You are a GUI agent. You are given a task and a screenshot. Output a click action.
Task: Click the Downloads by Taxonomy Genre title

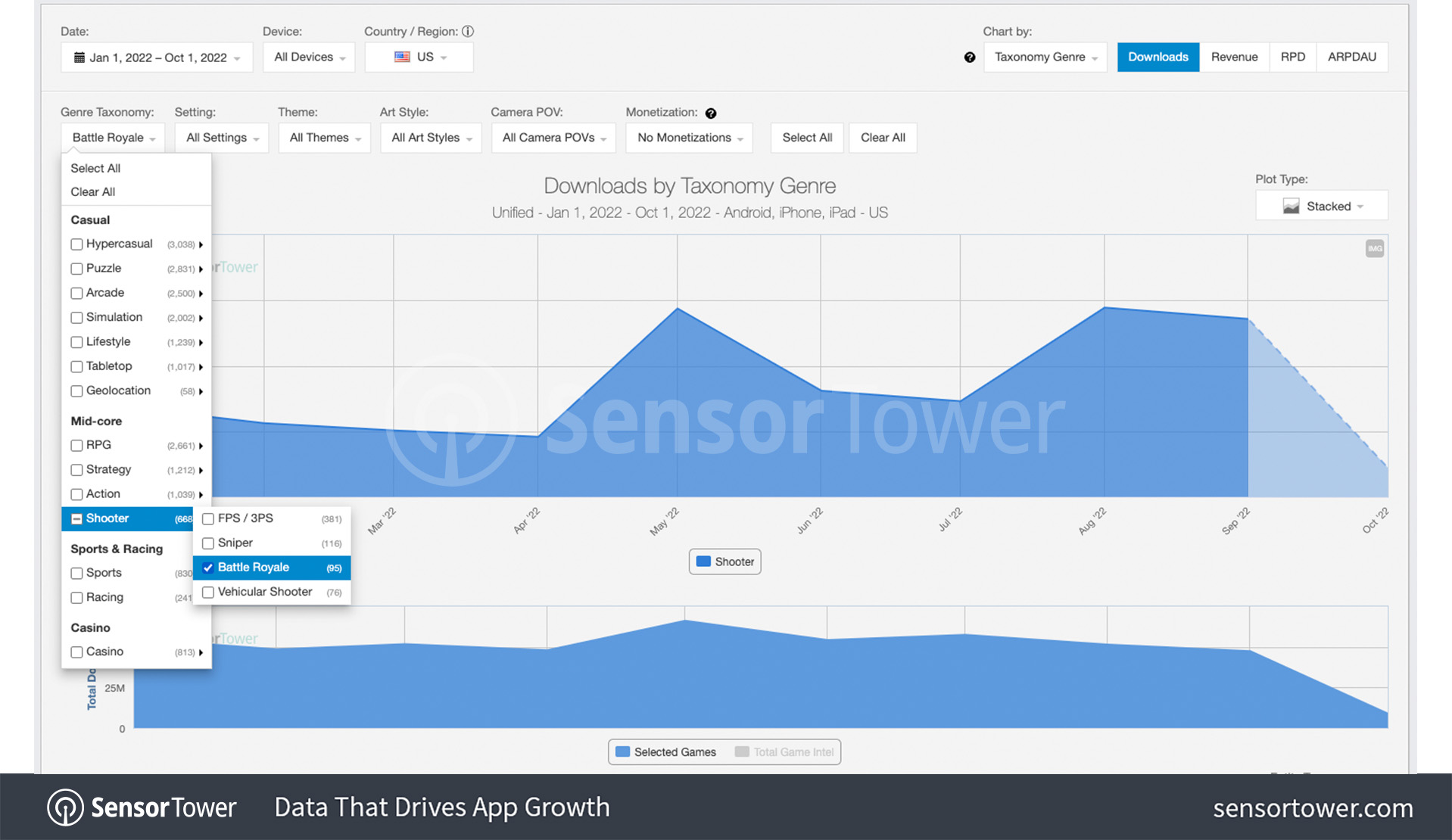690,185
